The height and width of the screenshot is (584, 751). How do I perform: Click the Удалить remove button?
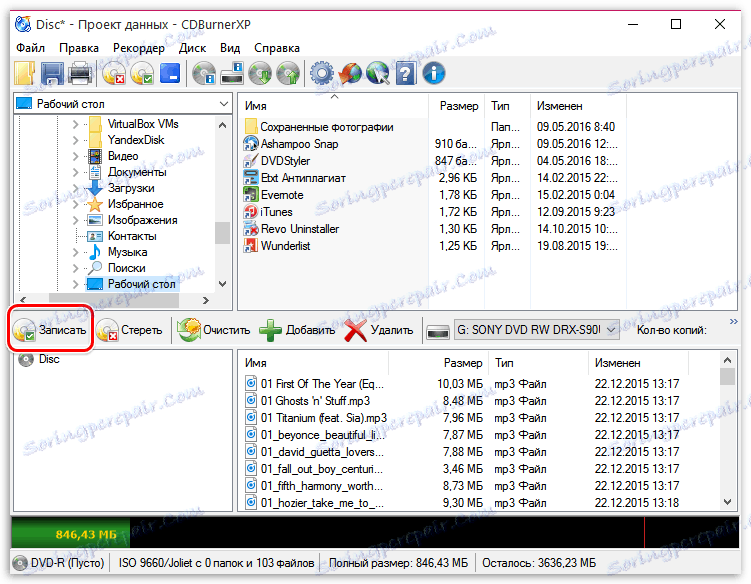click(379, 330)
